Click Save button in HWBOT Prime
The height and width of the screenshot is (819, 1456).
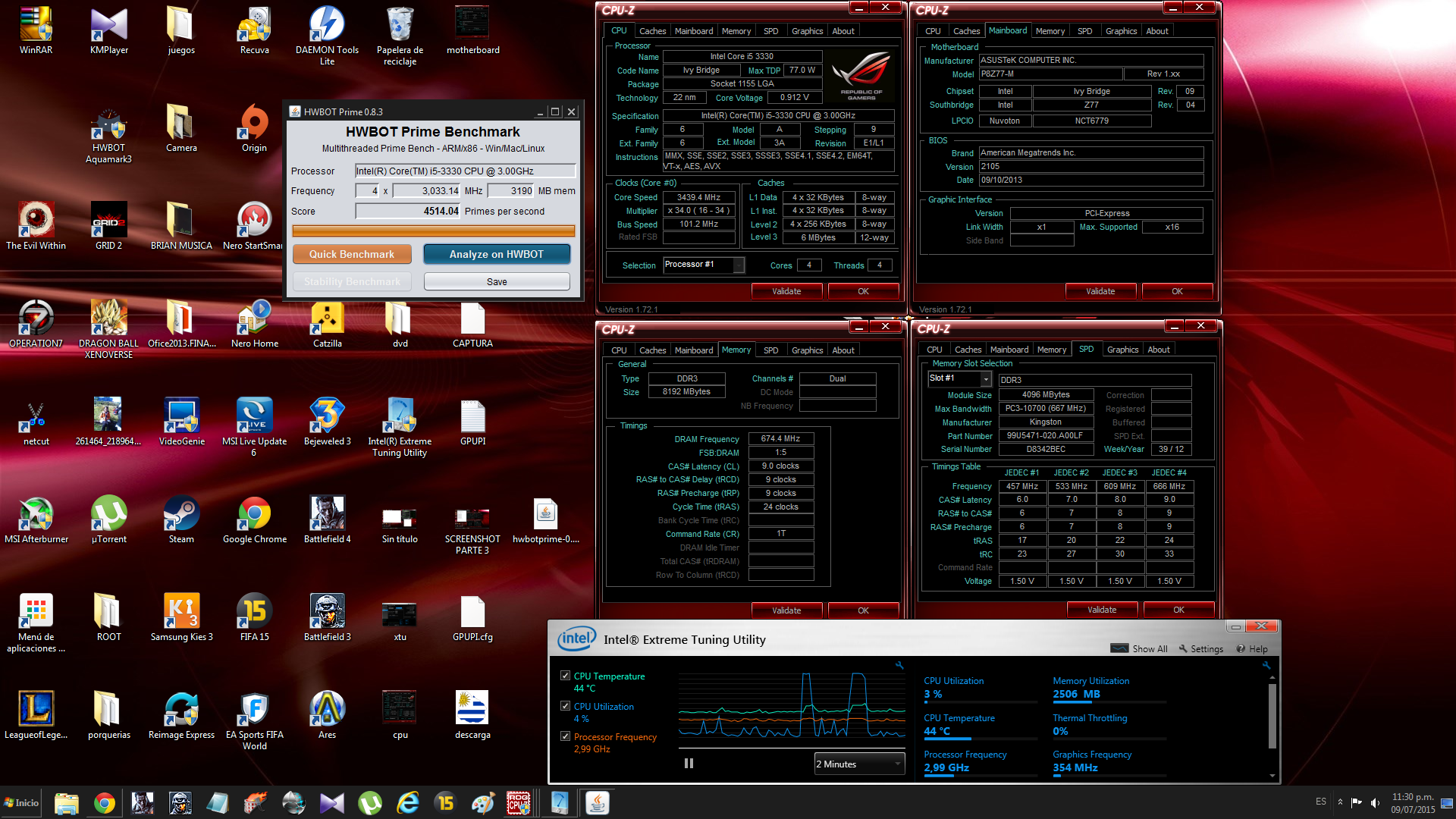[497, 281]
